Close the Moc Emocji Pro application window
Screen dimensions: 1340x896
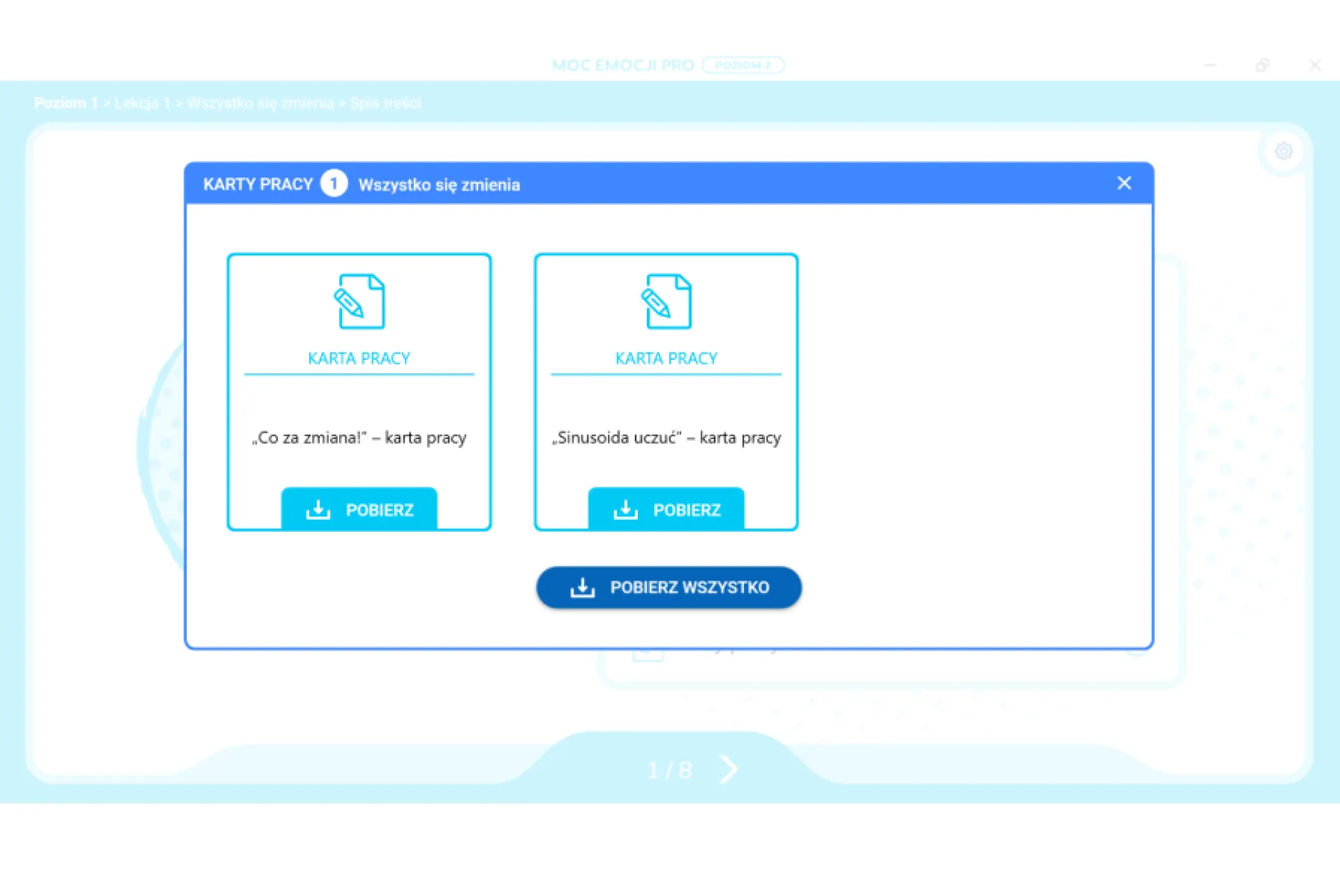click(1315, 66)
